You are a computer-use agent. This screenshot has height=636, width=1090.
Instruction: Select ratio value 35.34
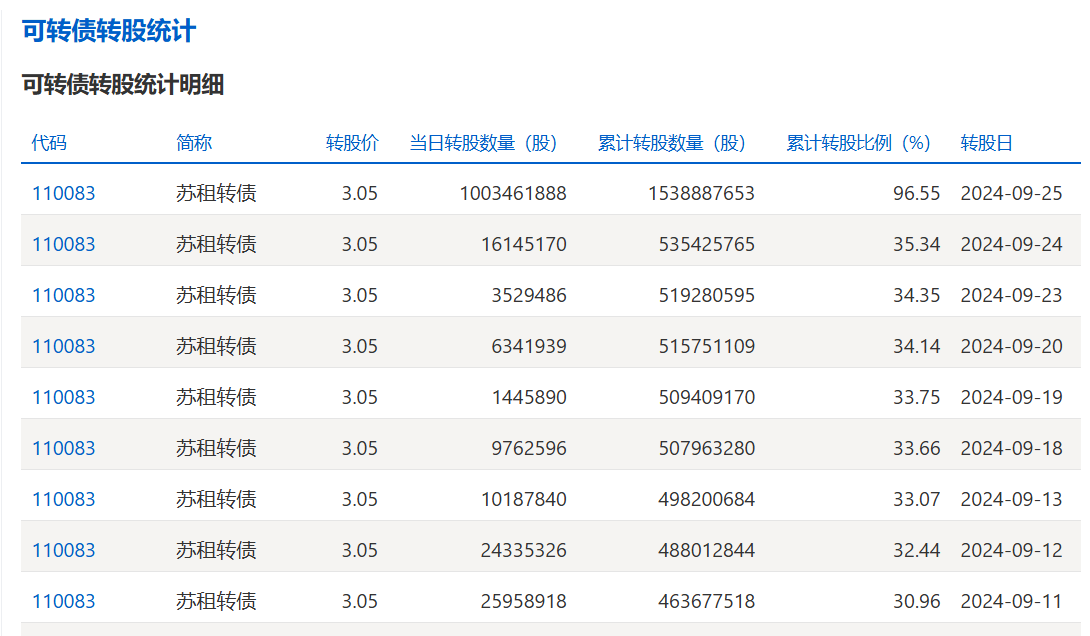click(917, 244)
